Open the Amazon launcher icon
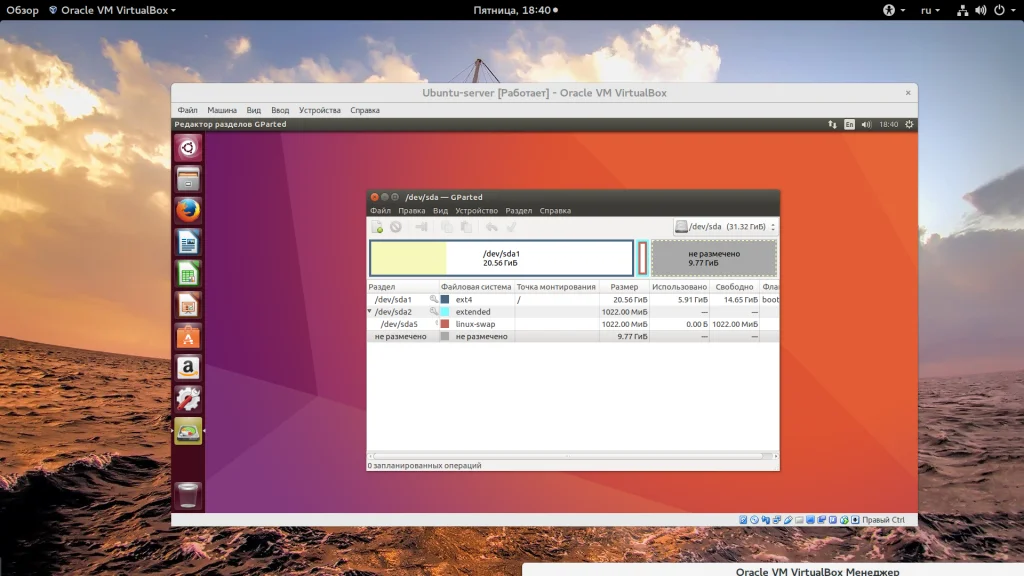Screen dimensions: 1024x576 point(188,368)
